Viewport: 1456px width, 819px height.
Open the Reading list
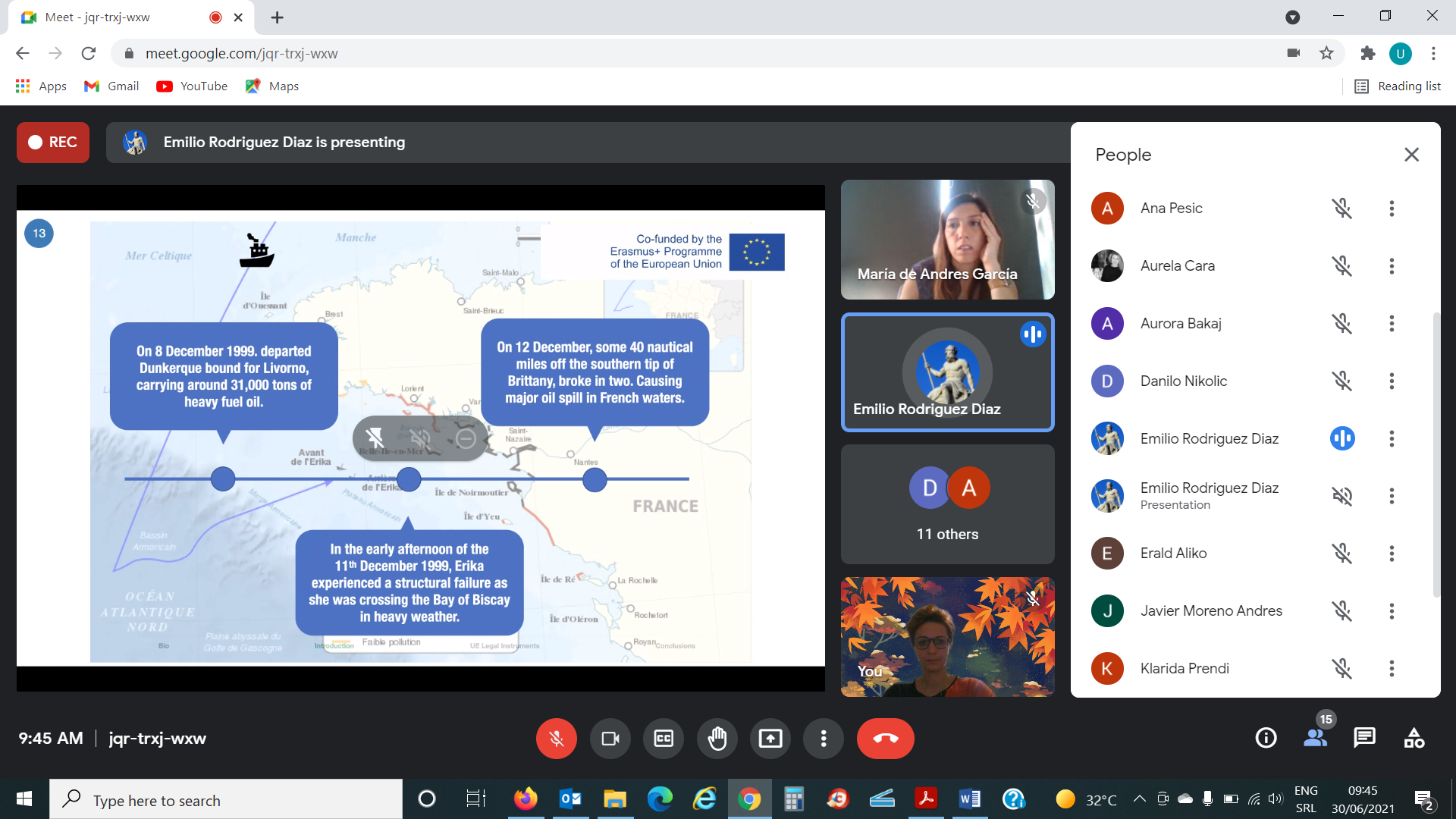pos(1398,86)
